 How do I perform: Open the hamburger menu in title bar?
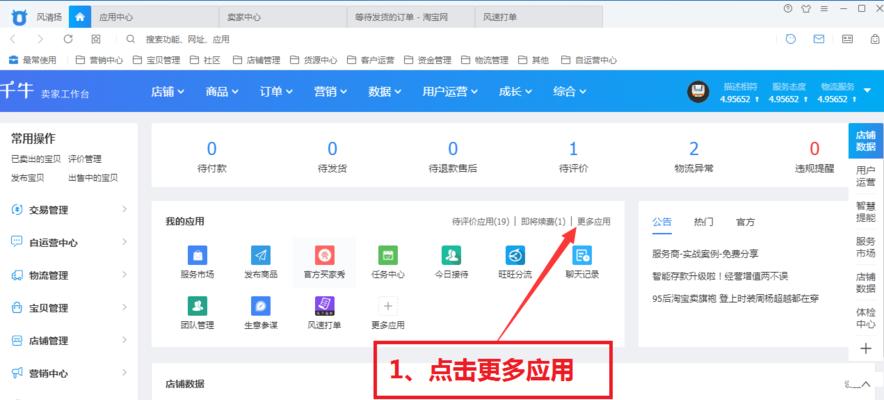(824, 8)
